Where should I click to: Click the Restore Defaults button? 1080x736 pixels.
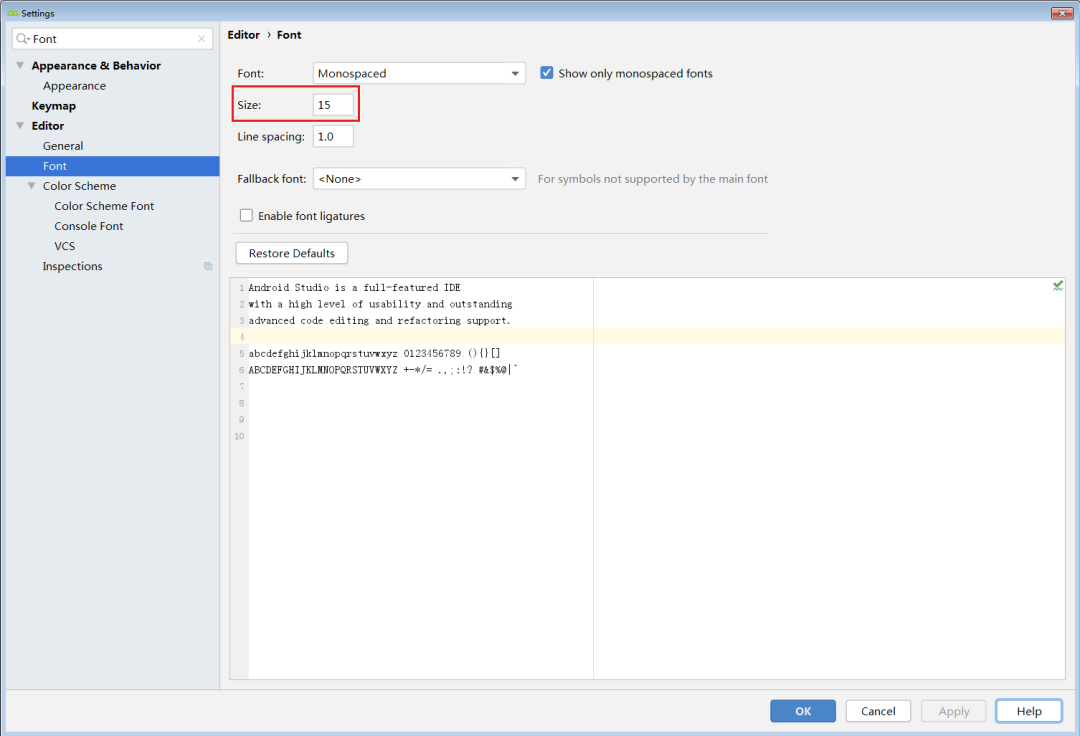[292, 253]
